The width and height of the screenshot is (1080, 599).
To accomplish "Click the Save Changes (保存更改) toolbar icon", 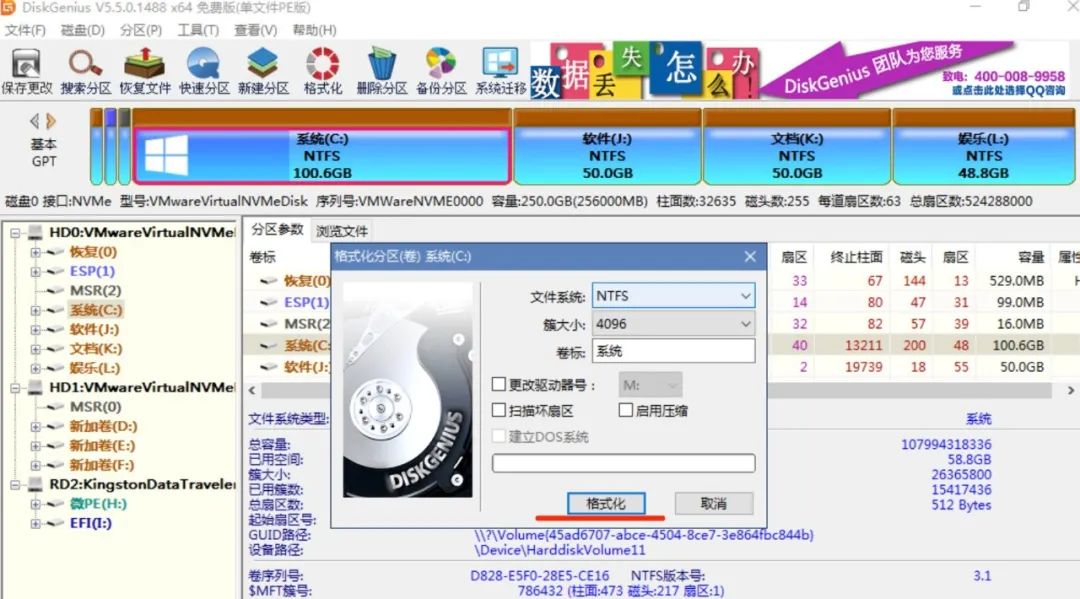I will tap(26, 71).
